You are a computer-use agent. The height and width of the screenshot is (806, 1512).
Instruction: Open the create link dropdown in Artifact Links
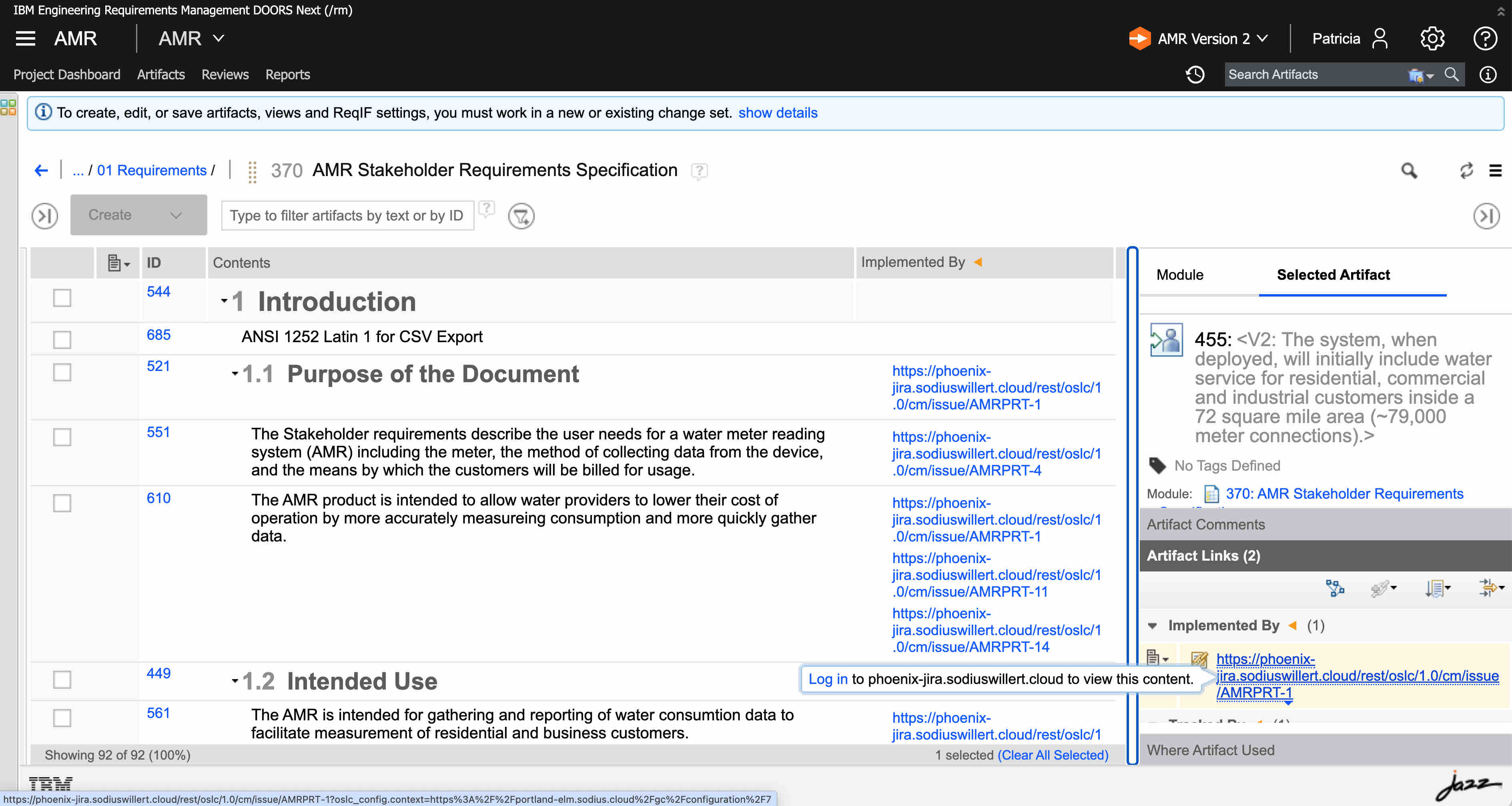tap(1384, 587)
